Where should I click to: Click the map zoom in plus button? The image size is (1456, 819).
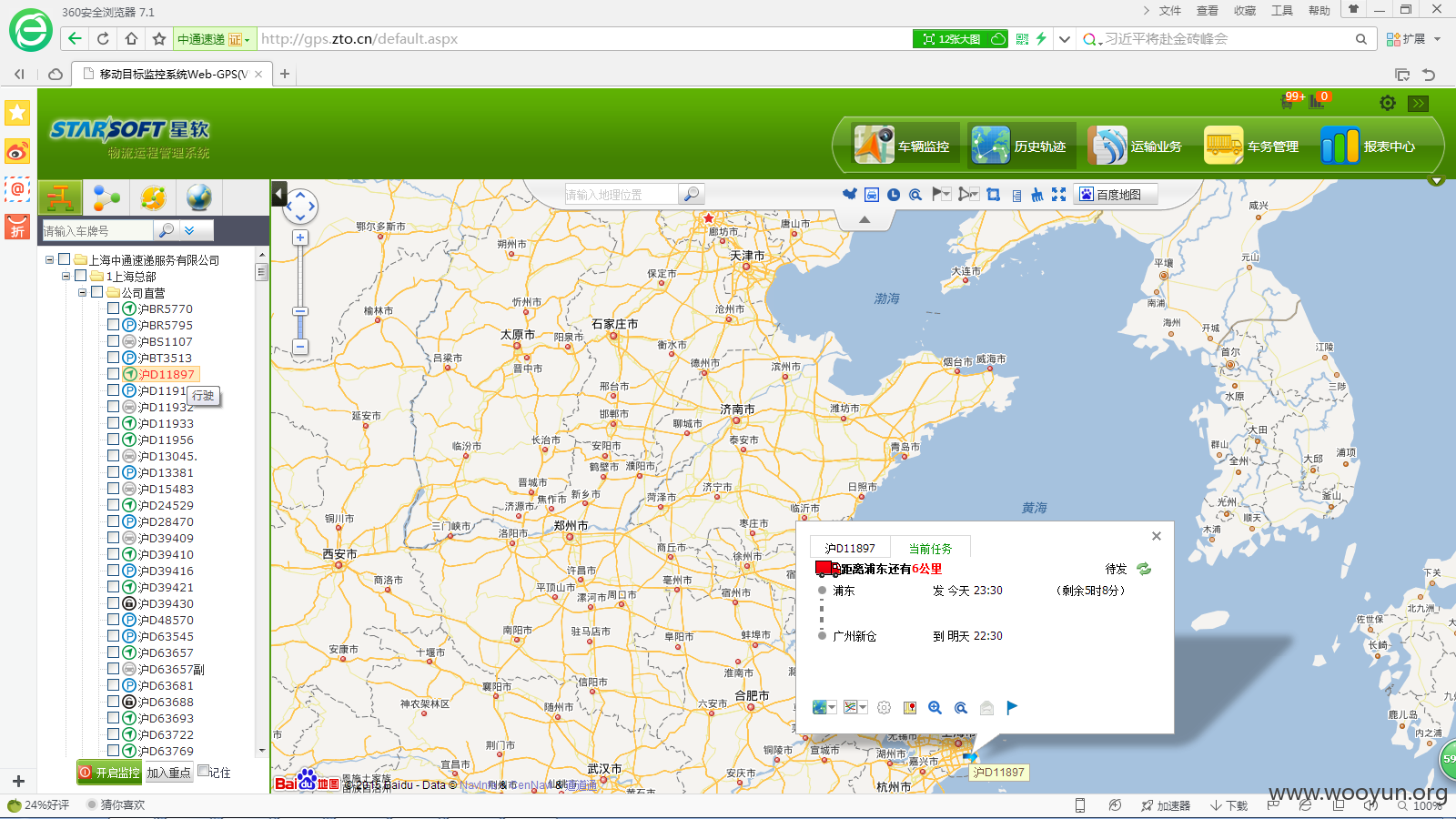point(300,238)
